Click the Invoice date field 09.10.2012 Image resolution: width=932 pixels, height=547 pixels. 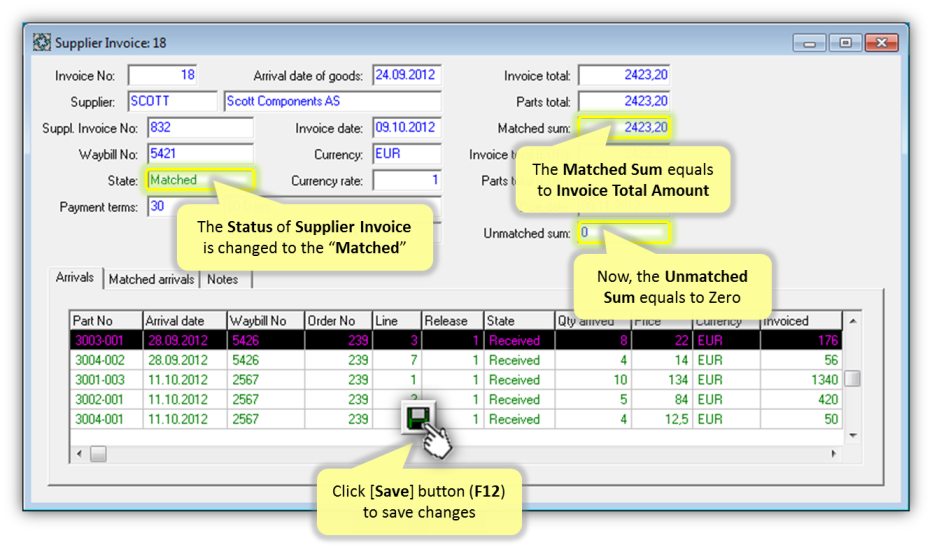click(406, 128)
